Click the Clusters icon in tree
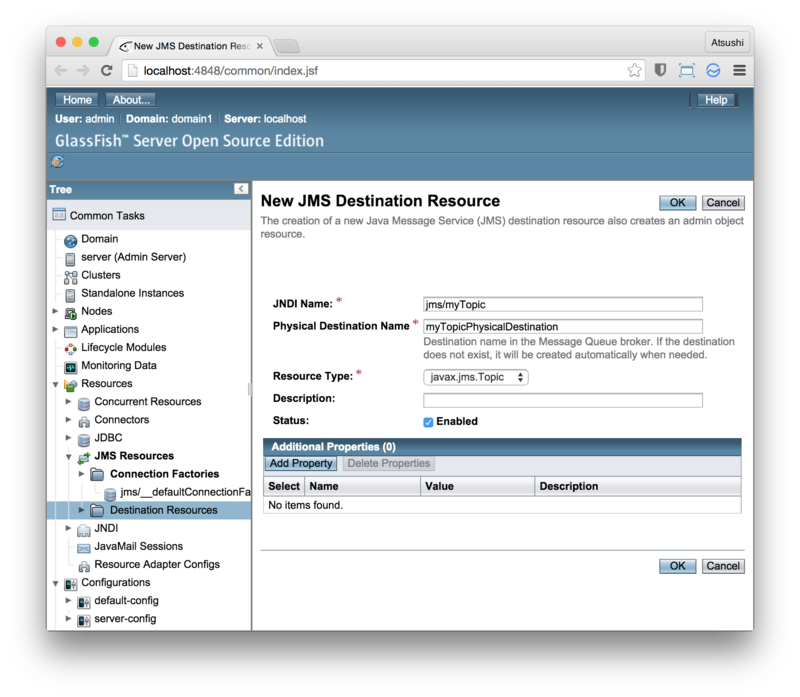 [x=71, y=276]
